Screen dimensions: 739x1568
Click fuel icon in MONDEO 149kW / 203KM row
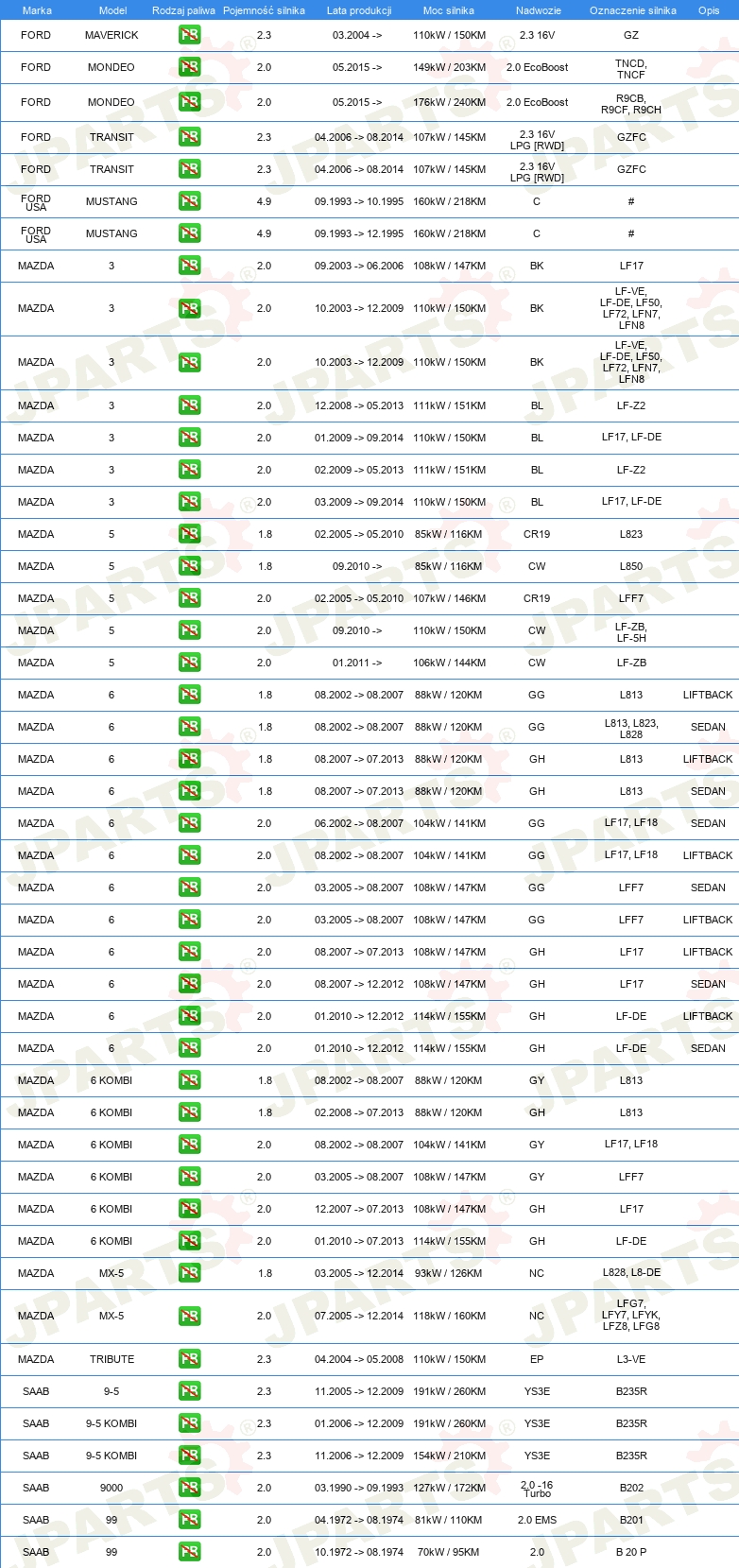[189, 67]
